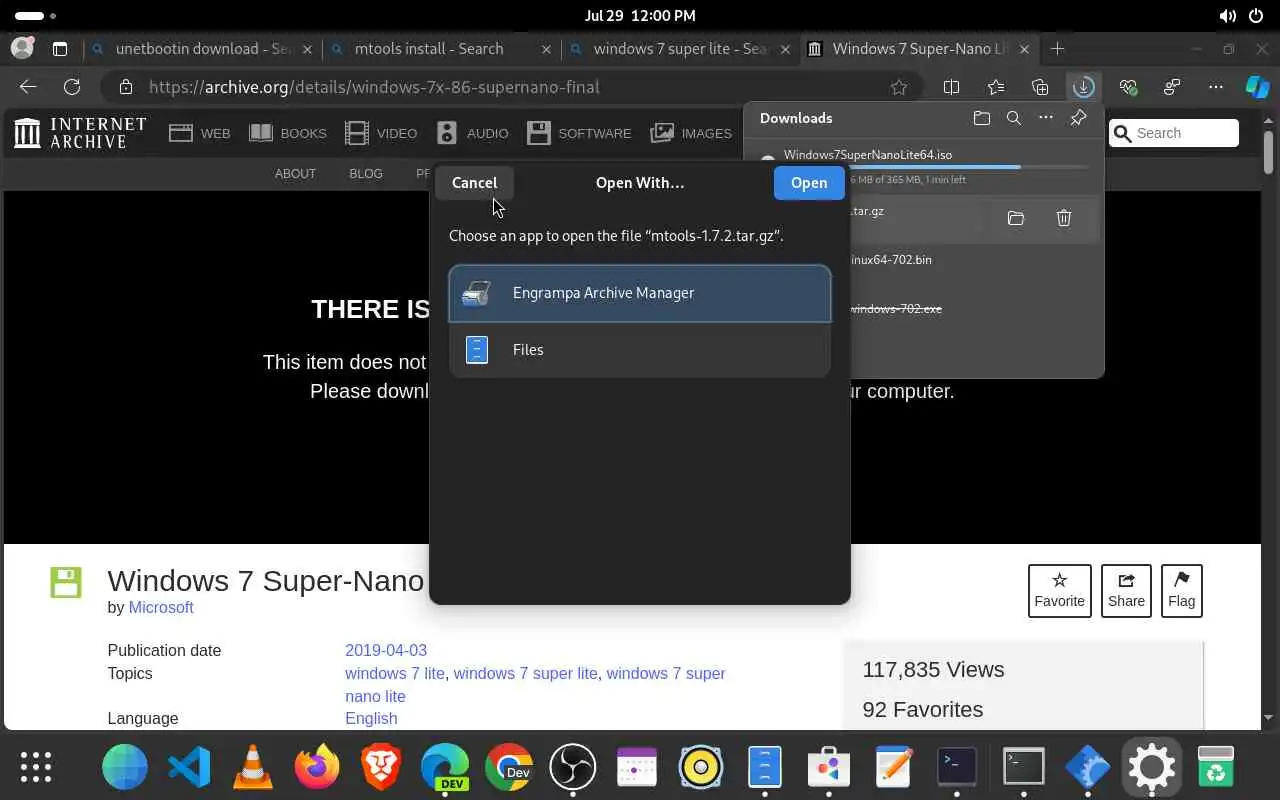Launch Brave browser from dock

381,767
